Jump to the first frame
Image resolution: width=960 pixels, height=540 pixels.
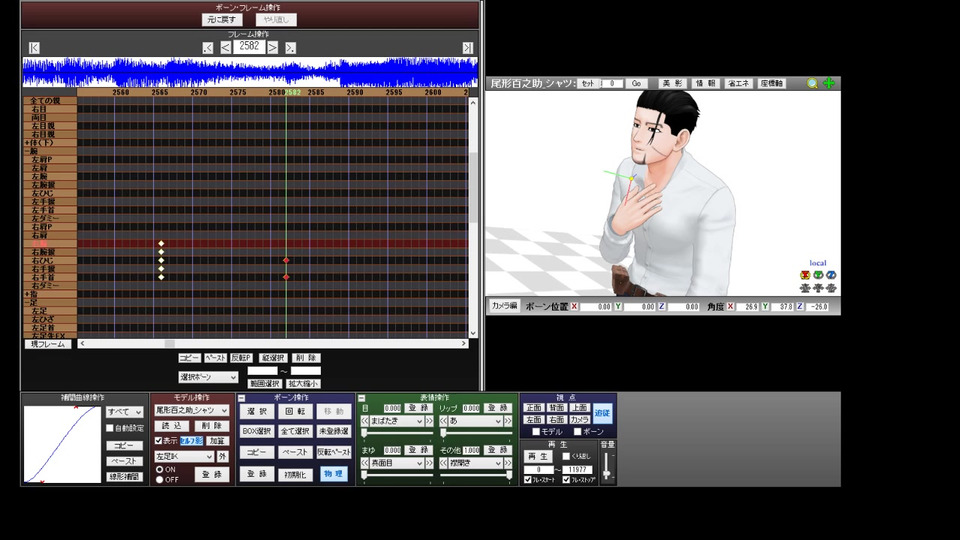pyautogui.click(x=34, y=48)
